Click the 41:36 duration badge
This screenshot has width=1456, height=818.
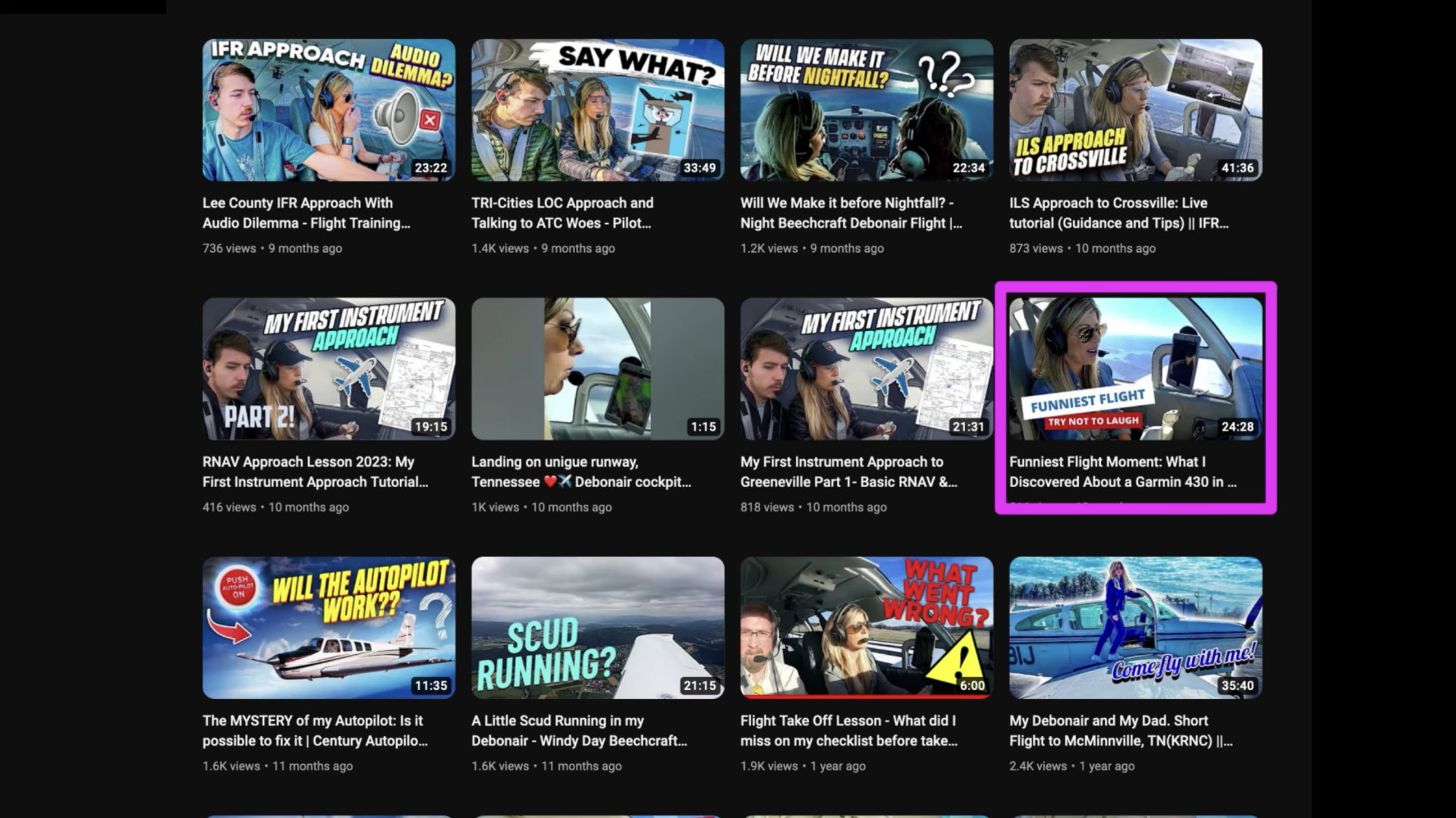pos(1237,168)
